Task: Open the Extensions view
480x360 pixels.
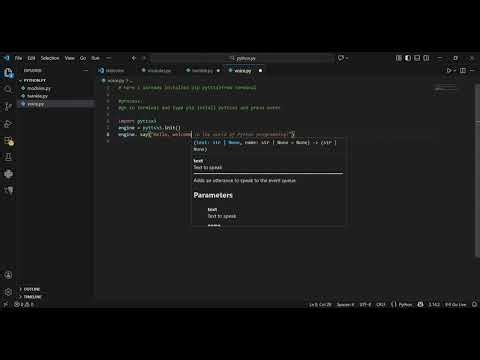Action: (8, 141)
